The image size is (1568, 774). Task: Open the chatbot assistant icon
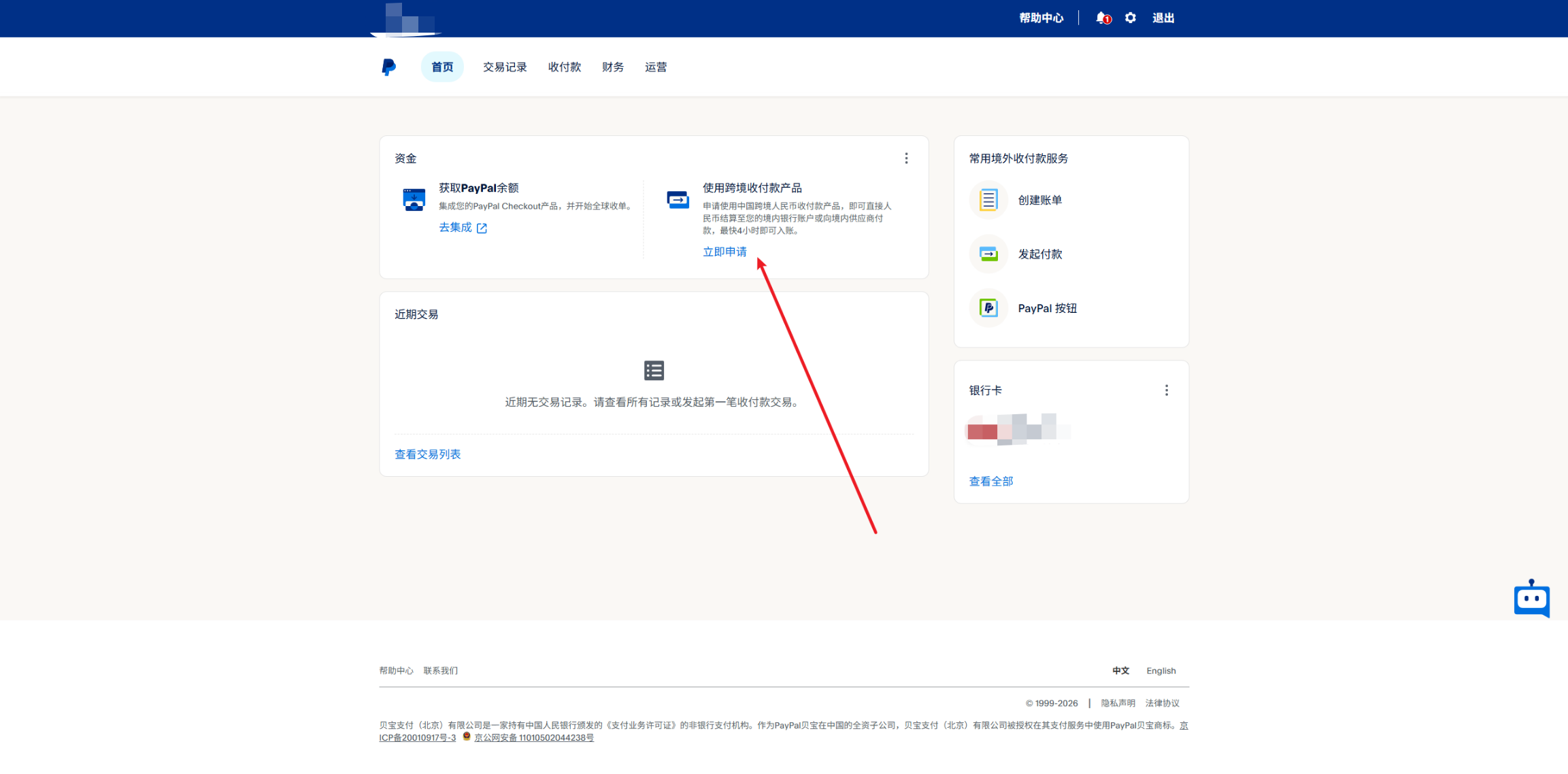[1531, 599]
